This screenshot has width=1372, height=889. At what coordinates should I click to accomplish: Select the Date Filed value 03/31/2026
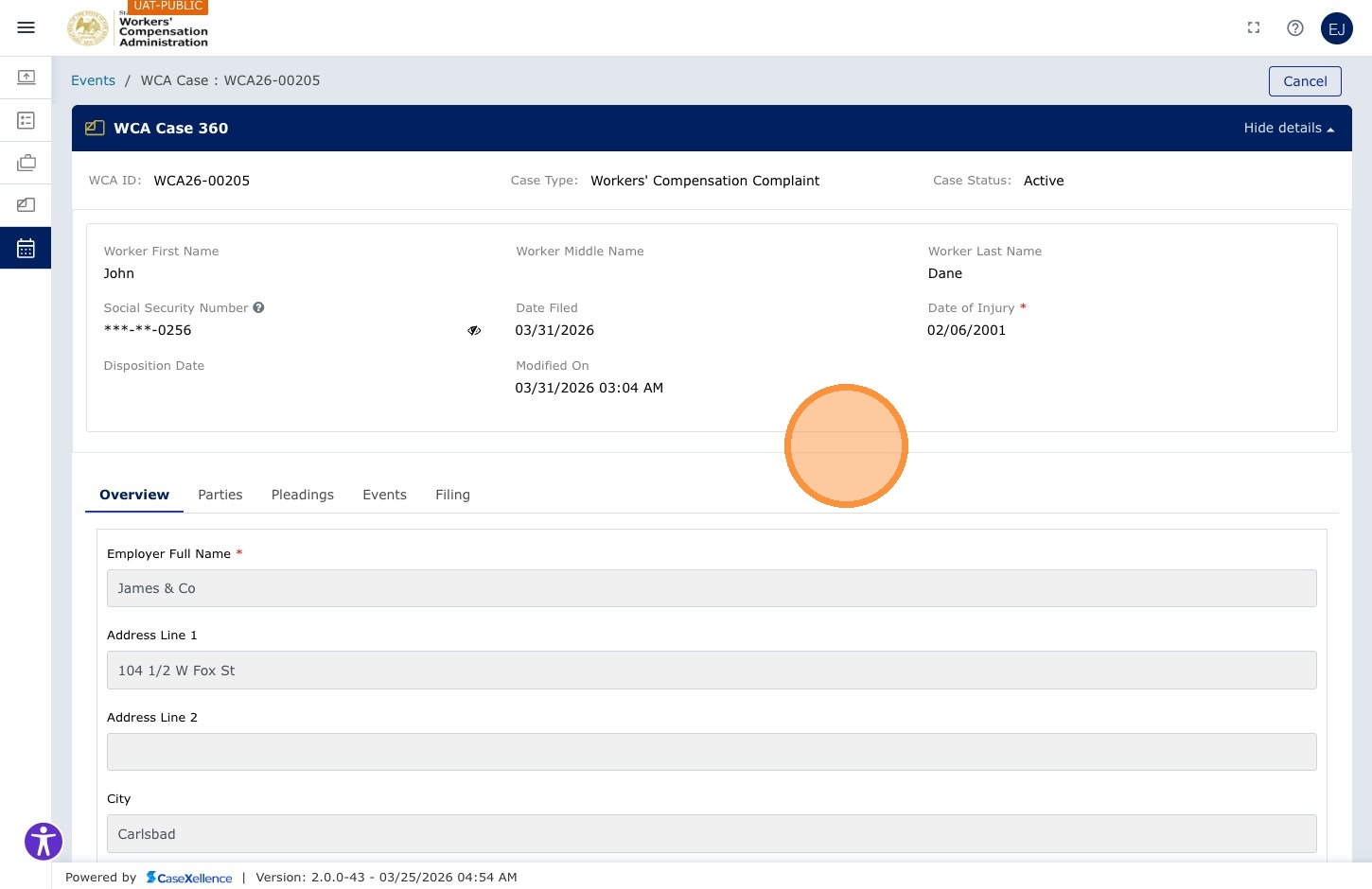[554, 330]
